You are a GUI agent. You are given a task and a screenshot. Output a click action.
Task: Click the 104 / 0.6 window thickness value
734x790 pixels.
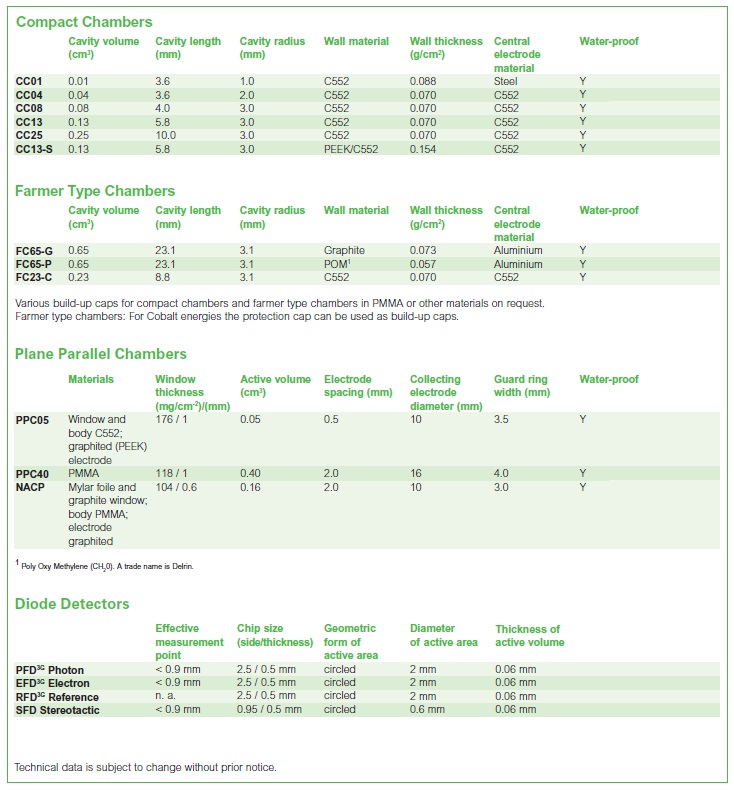click(x=176, y=487)
